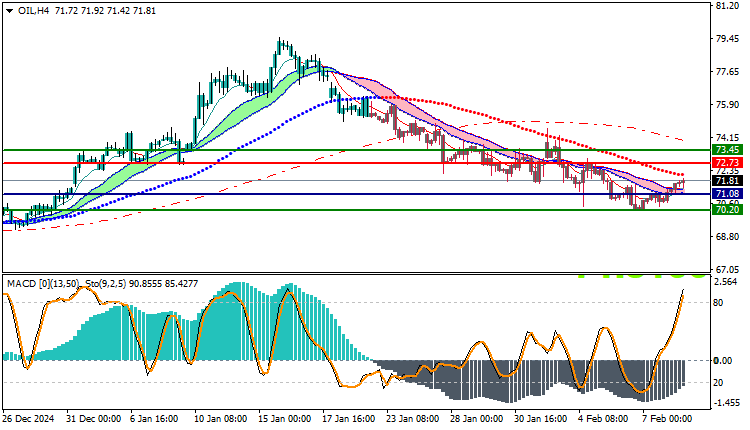Click the 75.90 price scale value
750x430 pixels.
(728, 105)
